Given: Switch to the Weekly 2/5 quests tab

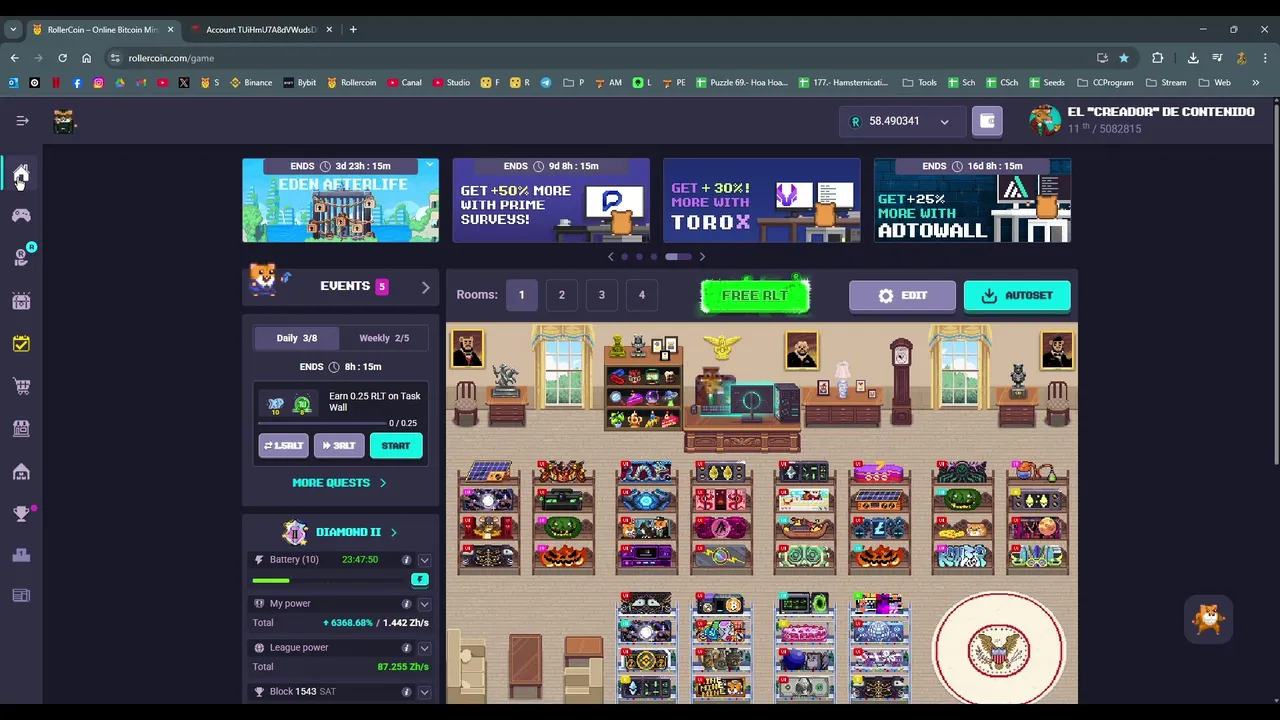Looking at the screenshot, I should [x=384, y=338].
